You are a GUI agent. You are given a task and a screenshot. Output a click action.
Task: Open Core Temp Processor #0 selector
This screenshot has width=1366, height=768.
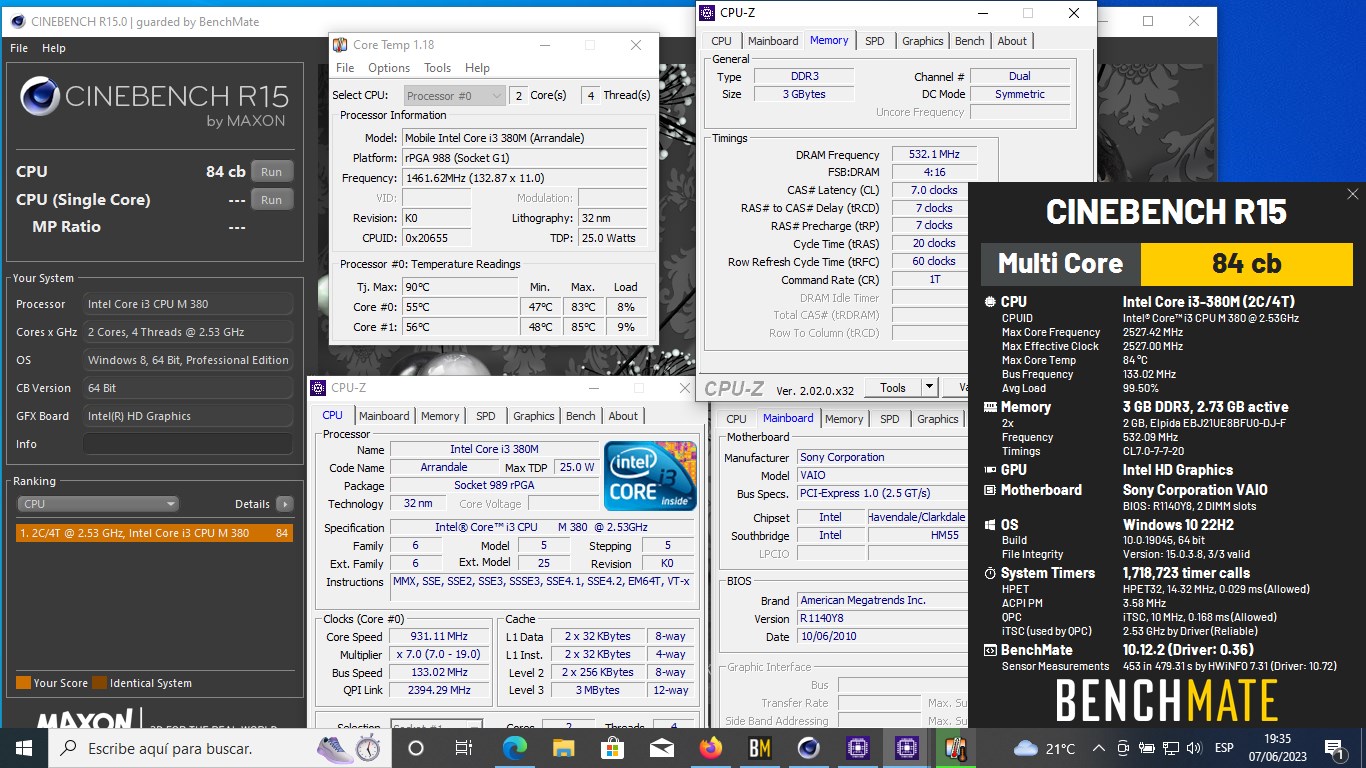pyautogui.click(x=455, y=95)
